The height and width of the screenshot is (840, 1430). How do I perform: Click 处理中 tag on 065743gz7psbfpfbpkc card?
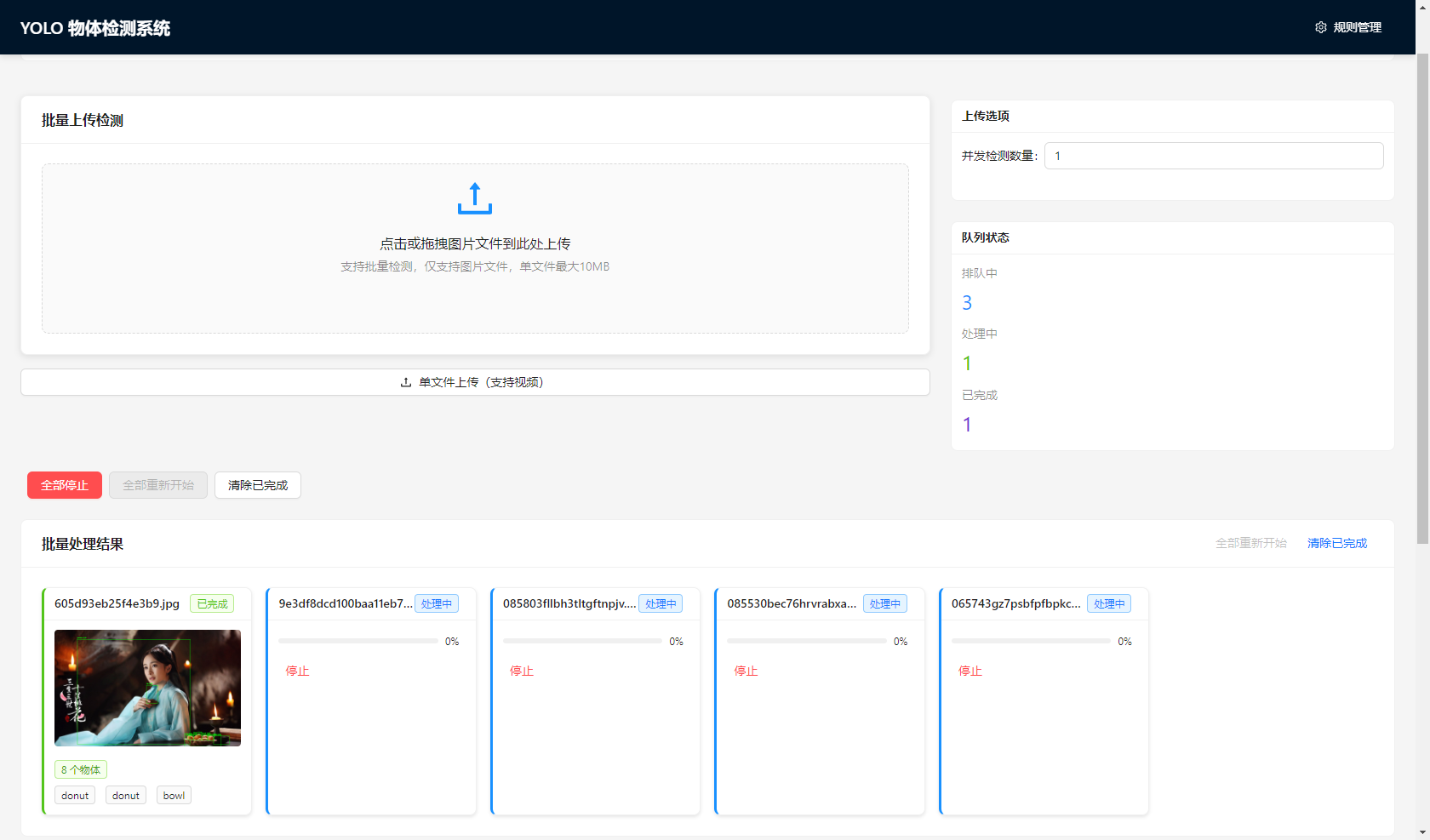pyautogui.click(x=1109, y=603)
